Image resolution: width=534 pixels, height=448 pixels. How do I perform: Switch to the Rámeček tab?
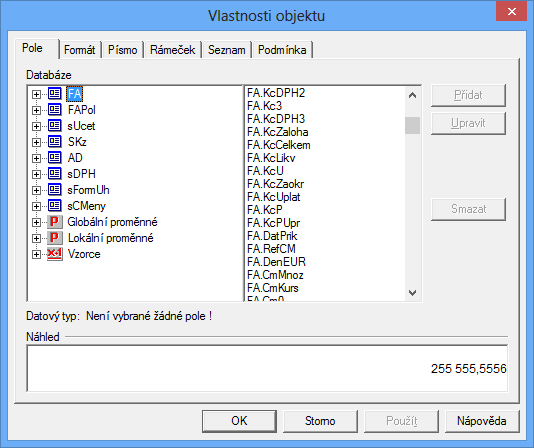tap(173, 50)
